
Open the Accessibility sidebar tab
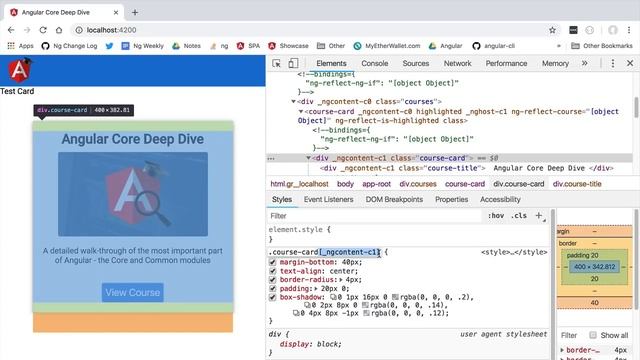pos(500,200)
